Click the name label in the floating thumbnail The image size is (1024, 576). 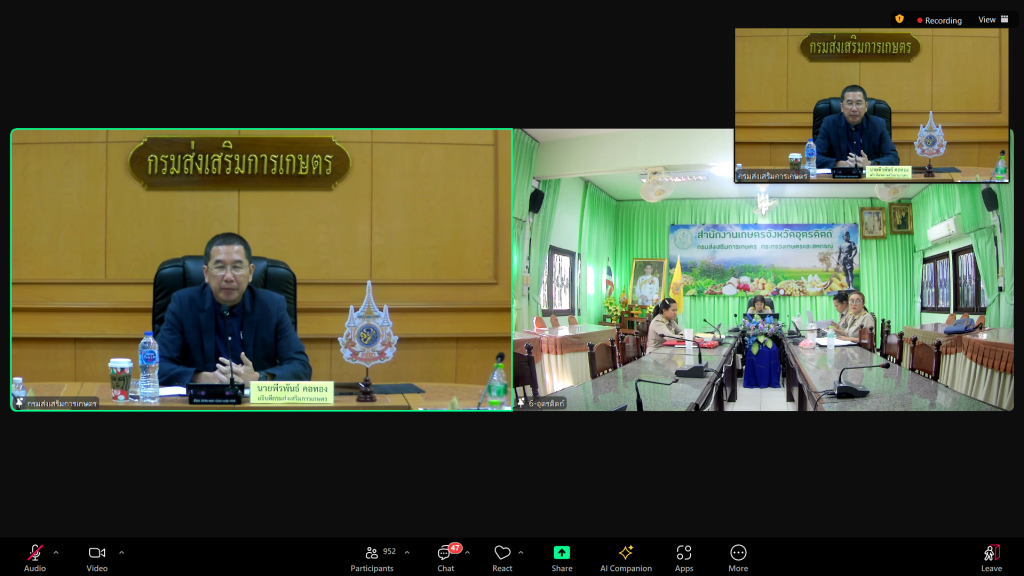[773, 176]
